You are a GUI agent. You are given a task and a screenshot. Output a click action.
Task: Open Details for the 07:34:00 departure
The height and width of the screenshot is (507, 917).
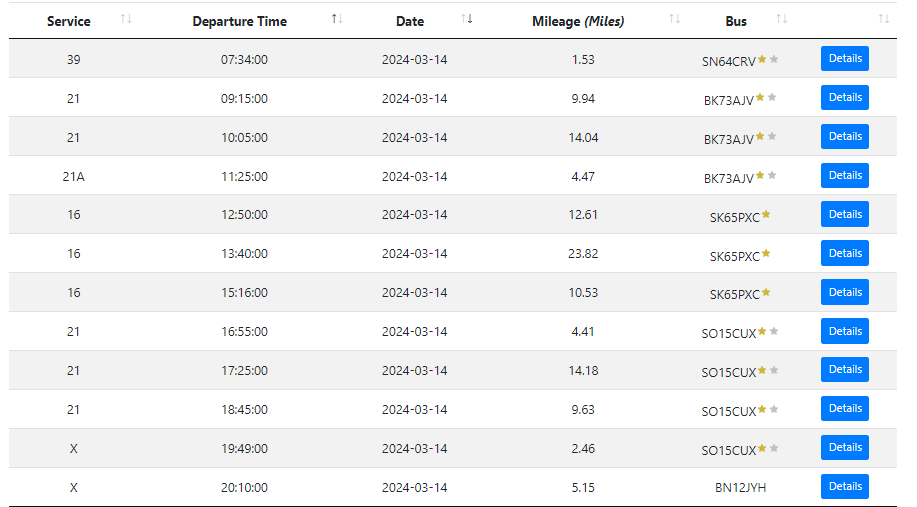pyautogui.click(x=844, y=59)
